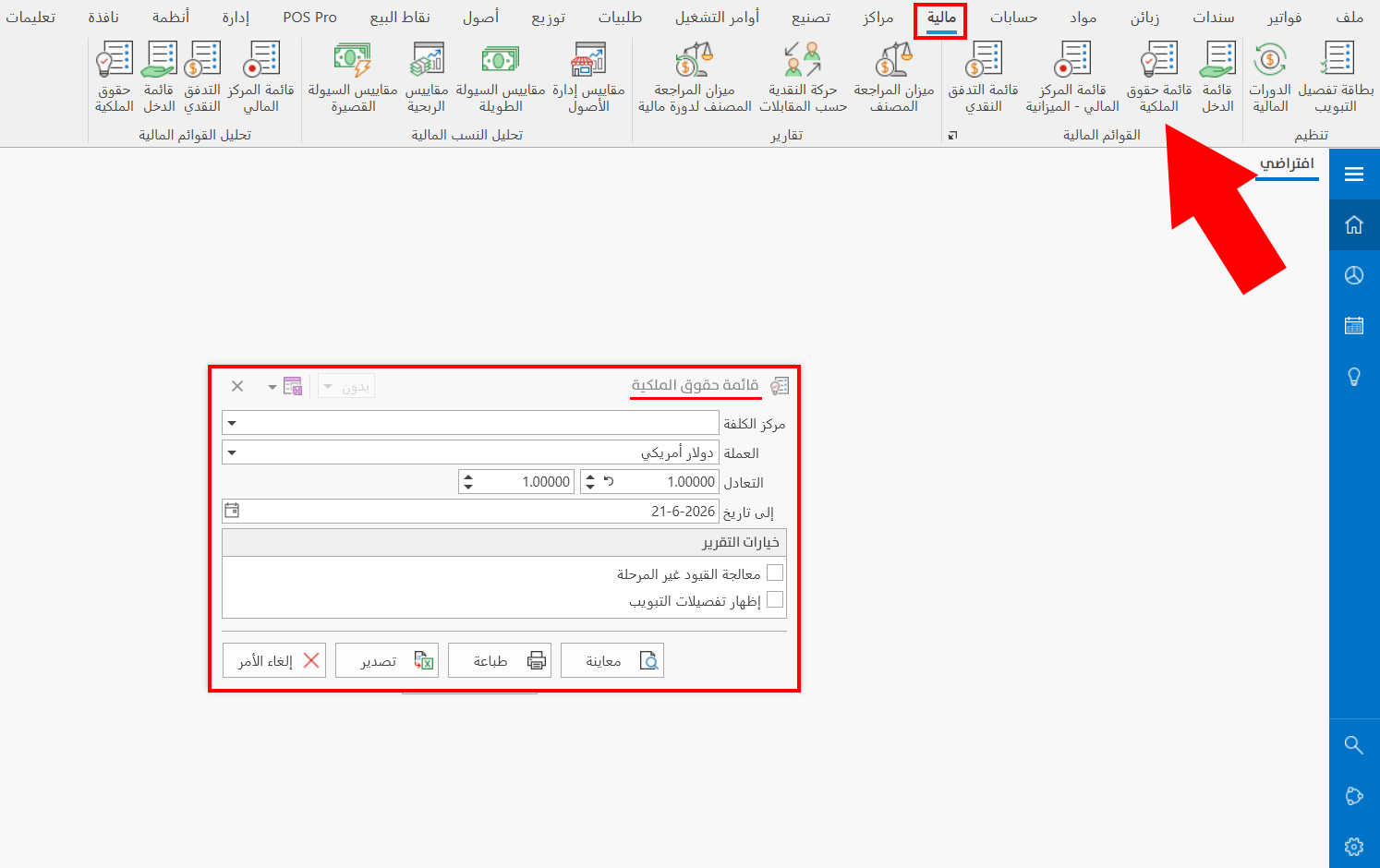Switch to the POS Pro ribbon tab
The height and width of the screenshot is (868, 1380).
click(x=309, y=18)
